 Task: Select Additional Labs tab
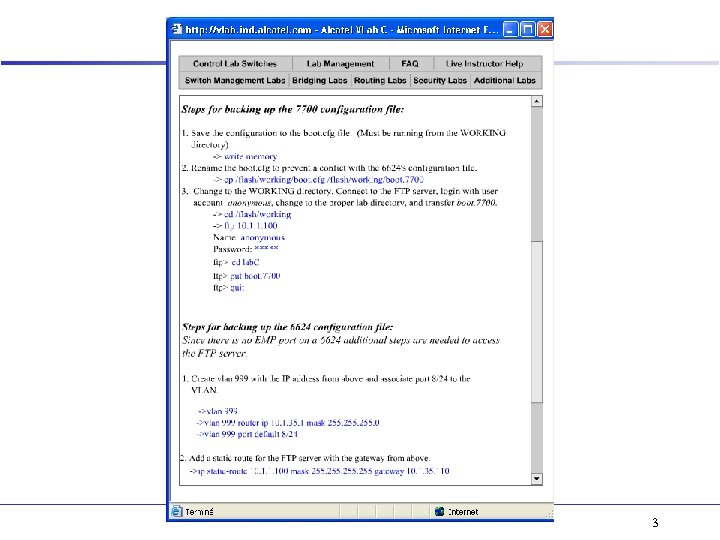click(x=505, y=80)
